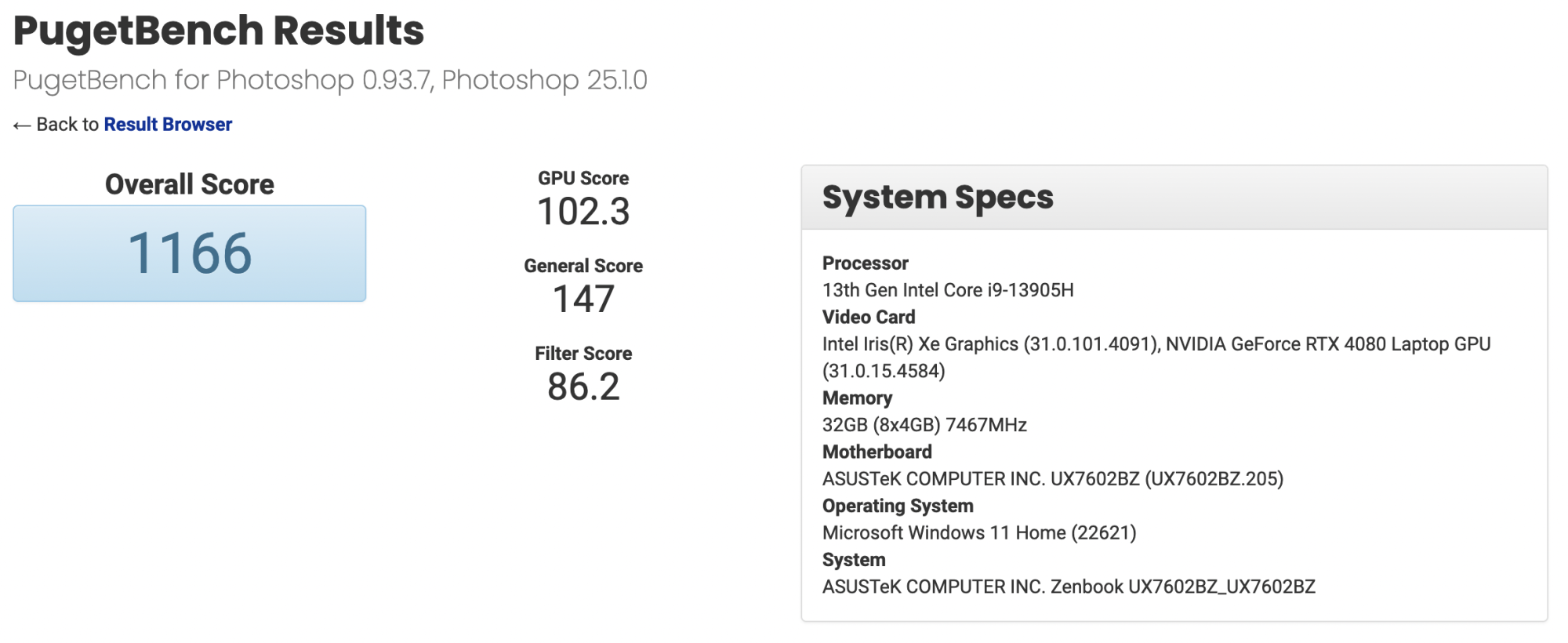Click the Microsoft Windows 11 Home text
Viewport: 1568px width, 643px height.
[x=979, y=533]
